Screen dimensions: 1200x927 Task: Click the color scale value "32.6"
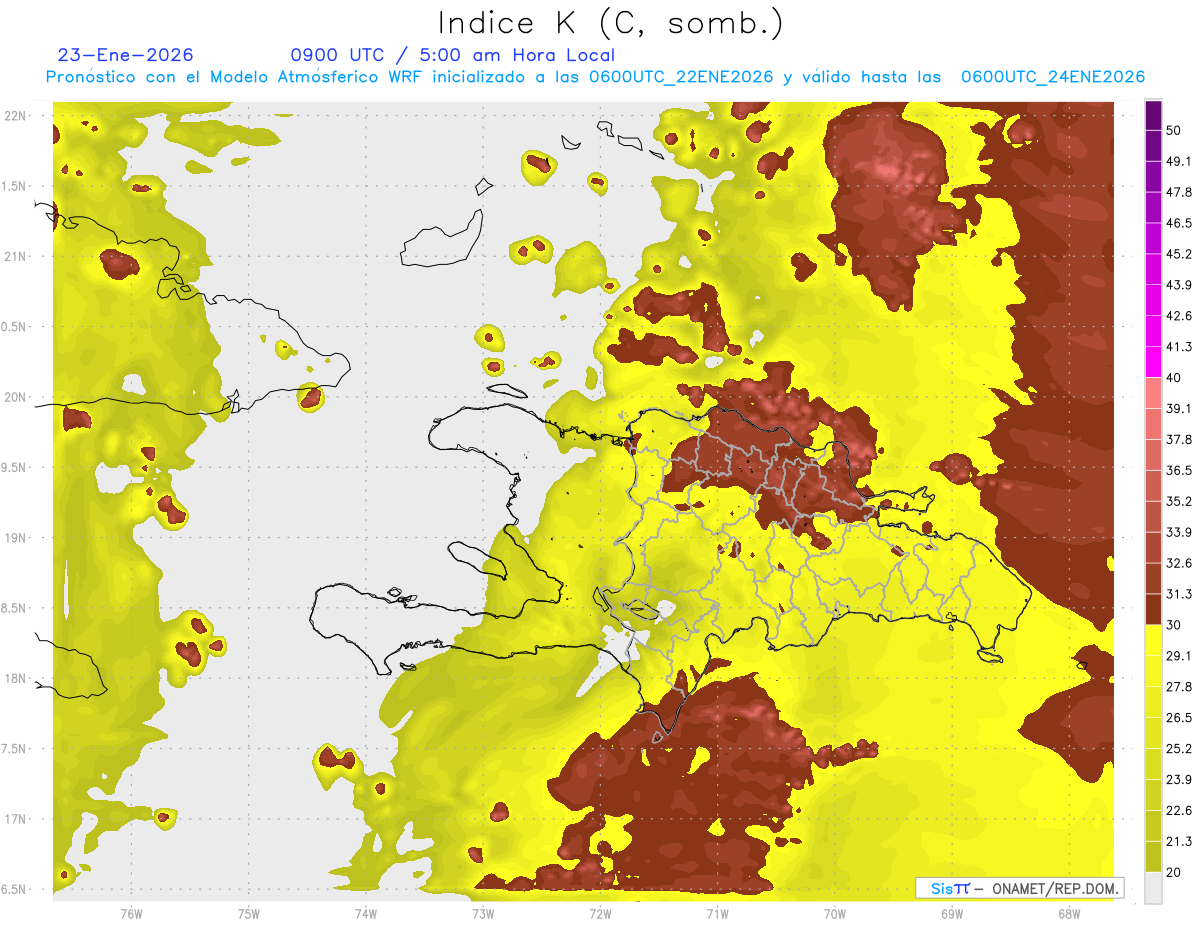pyautogui.click(x=1179, y=563)
